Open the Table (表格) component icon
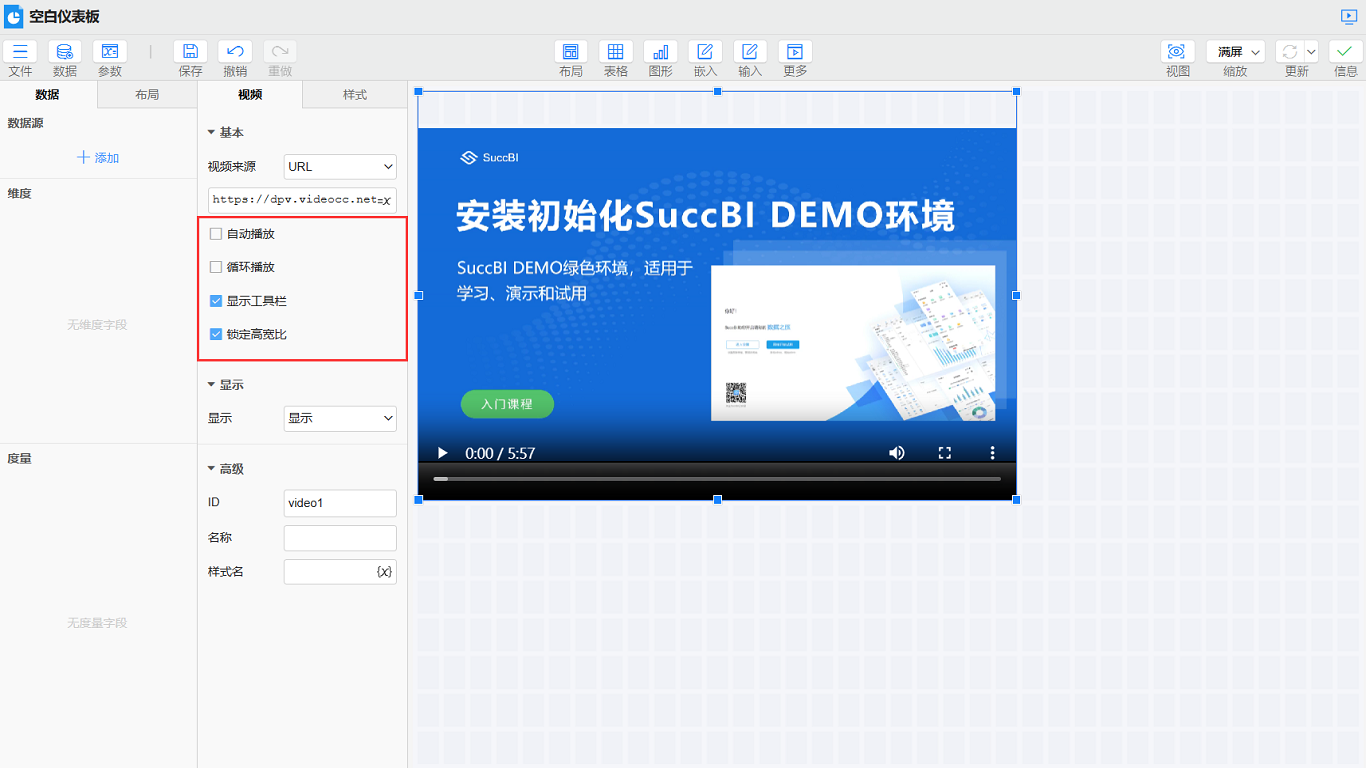Viewport: 1366px width, 768px height. (615, 52)
